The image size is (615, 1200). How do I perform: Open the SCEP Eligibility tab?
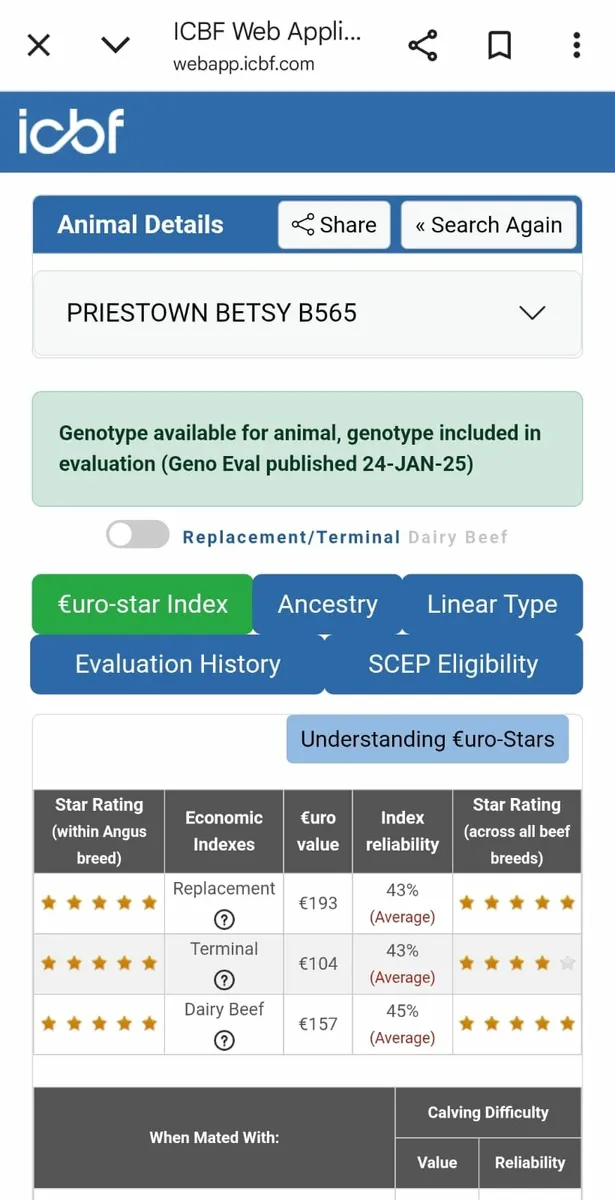click(x=453, y=664)
